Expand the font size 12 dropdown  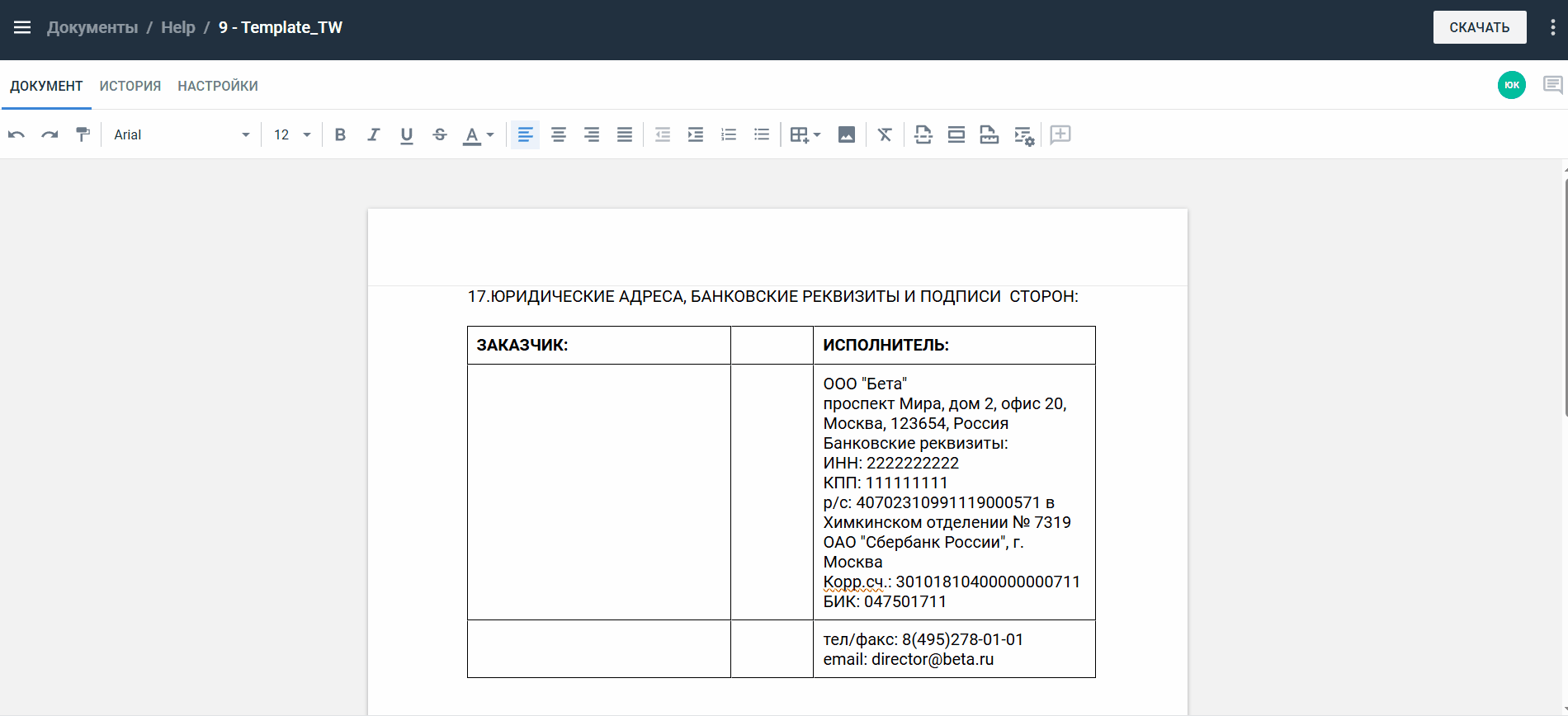pos(292,134)
